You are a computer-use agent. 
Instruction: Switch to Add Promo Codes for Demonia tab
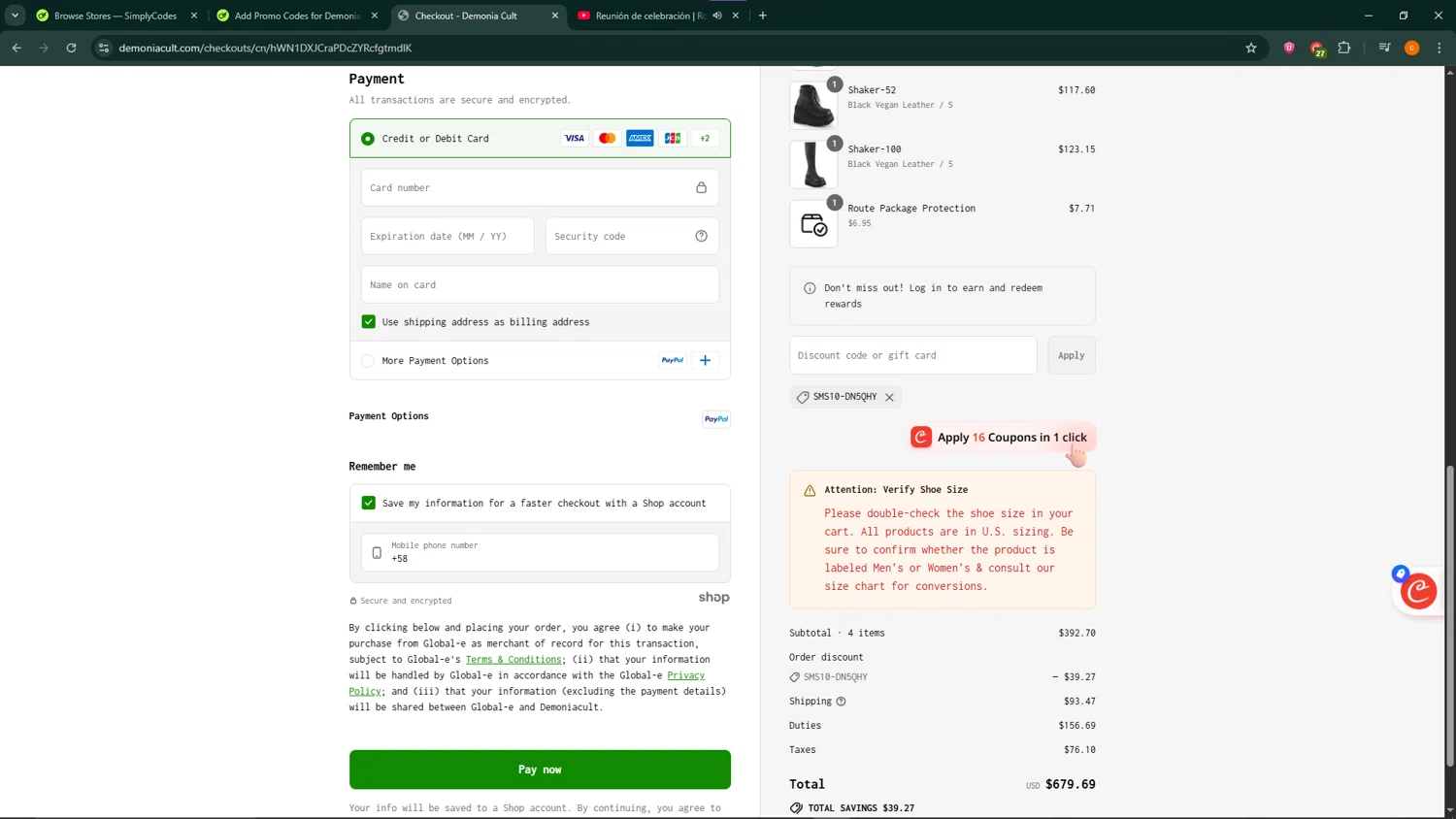[296, 16]
